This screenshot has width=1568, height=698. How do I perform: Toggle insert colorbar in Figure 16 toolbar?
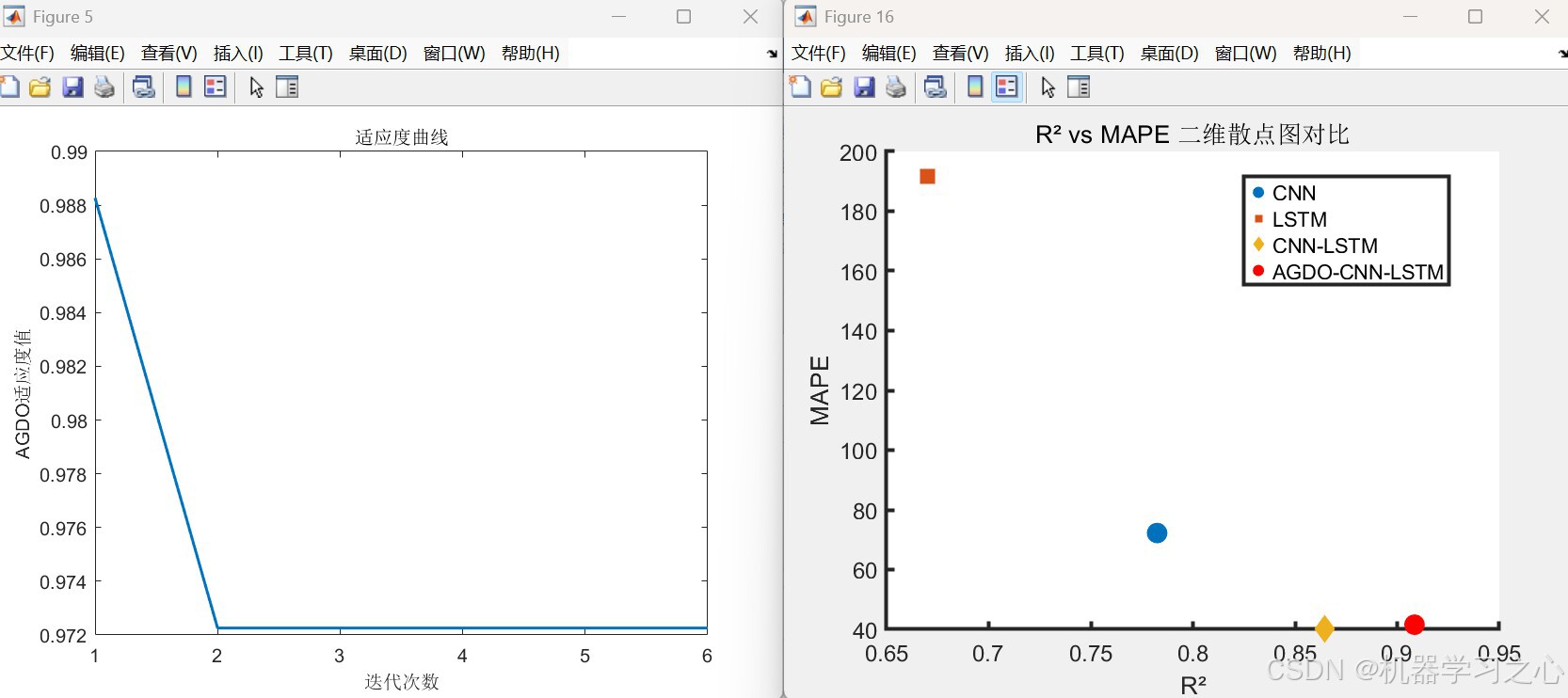975,87
